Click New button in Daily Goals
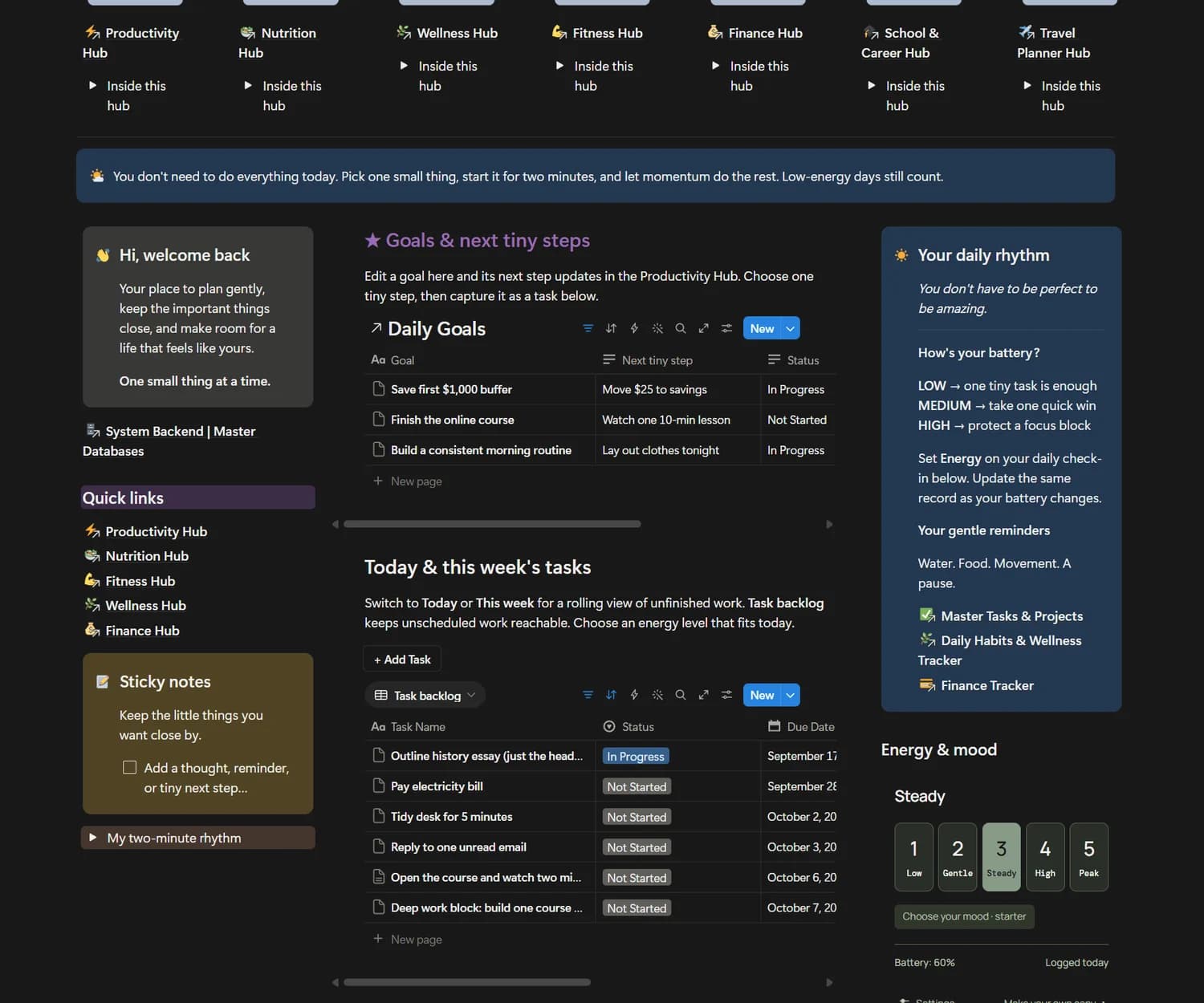Screen dimensions: 1204x1003 762,328
